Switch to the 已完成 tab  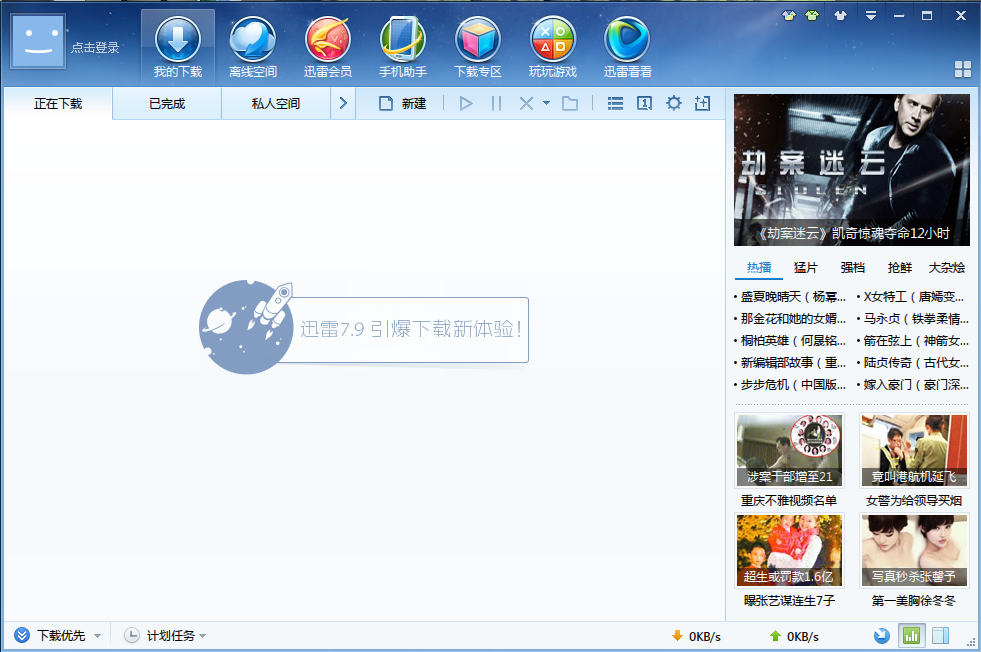point(167,103)
